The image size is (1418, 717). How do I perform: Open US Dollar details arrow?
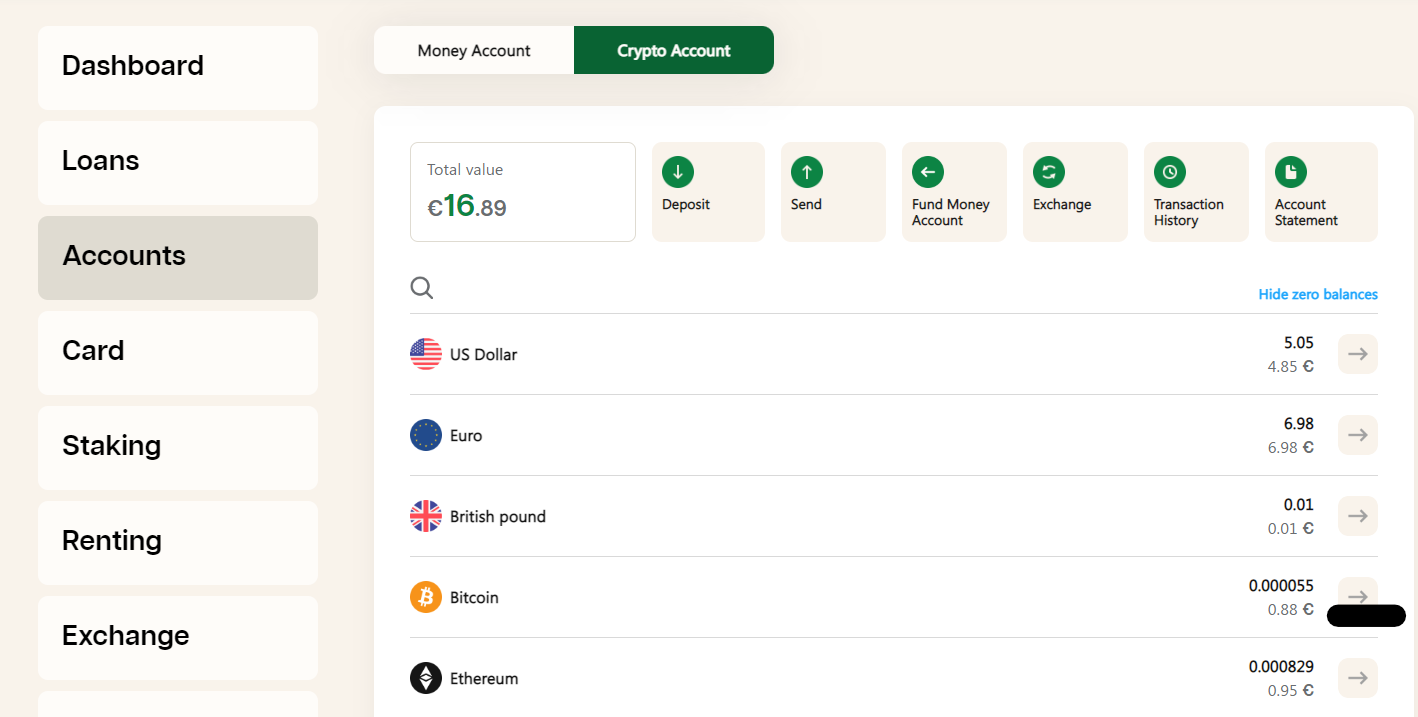(x=1358, y=354)
